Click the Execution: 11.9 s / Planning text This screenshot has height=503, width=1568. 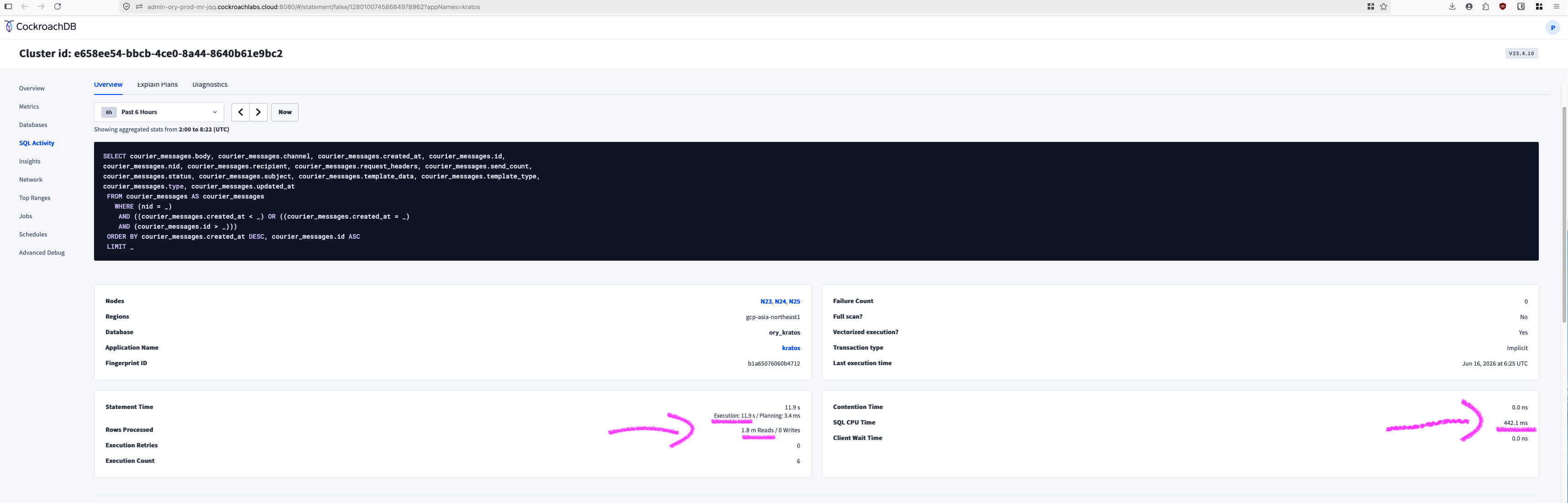756,416
